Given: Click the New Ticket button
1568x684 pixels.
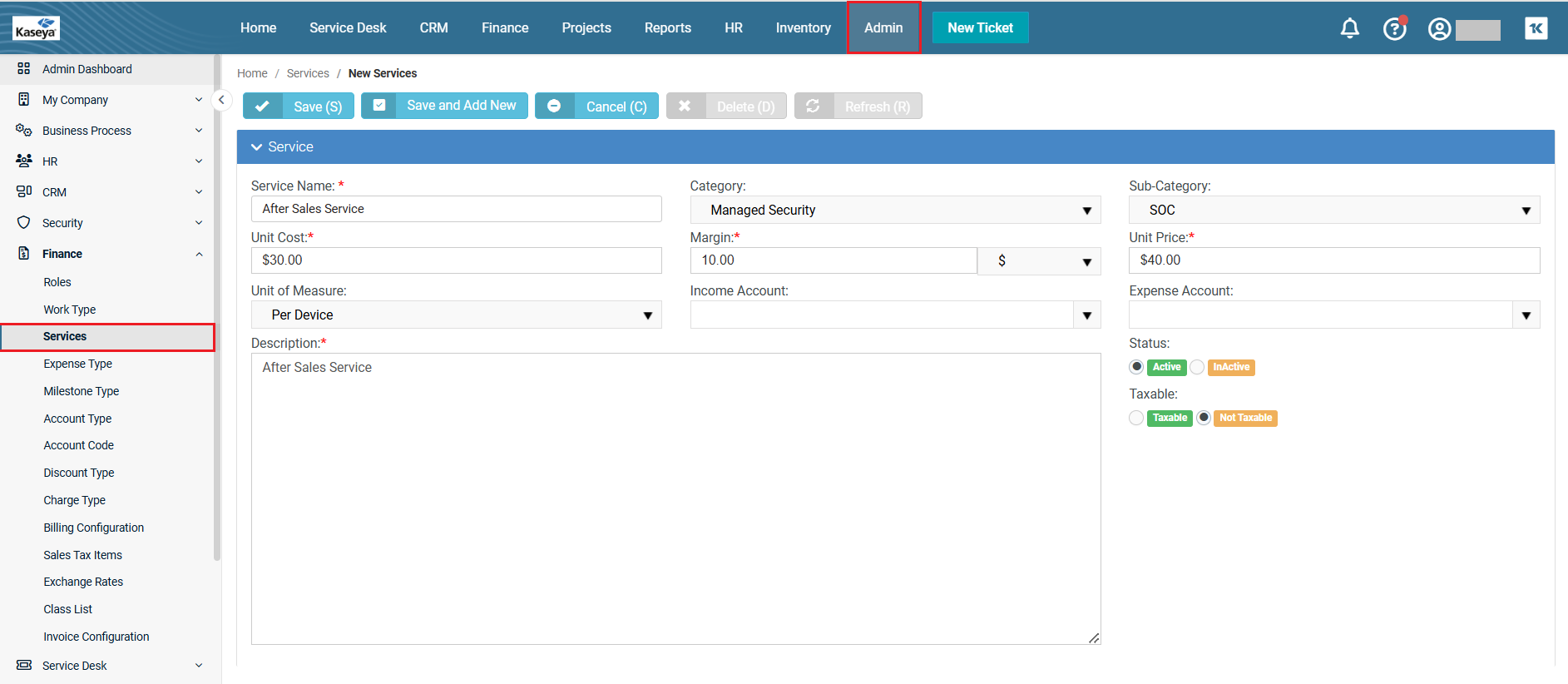Looking at the screenshot, I should tap(980, 28).
